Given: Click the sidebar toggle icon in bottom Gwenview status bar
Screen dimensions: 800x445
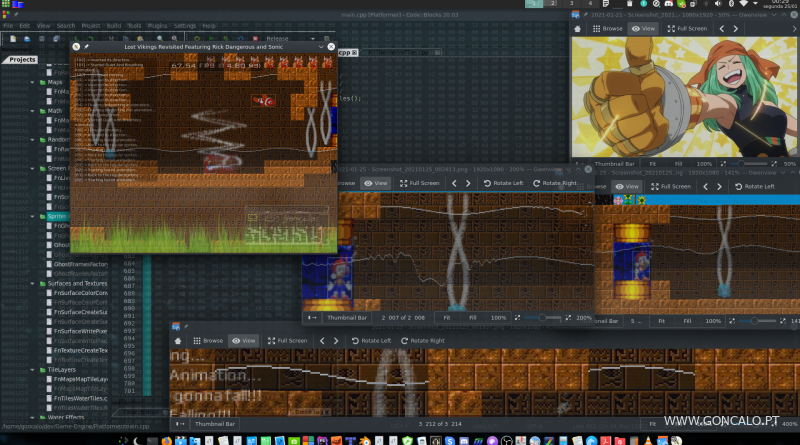Looking at the screenshot, I should (x=180, y=424).
